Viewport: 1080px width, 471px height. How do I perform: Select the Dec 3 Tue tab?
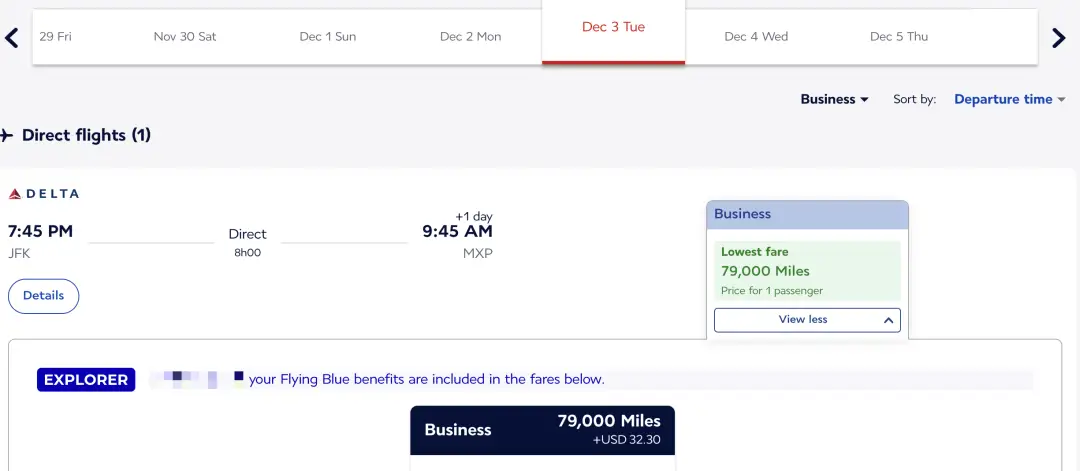pos(613,28)
